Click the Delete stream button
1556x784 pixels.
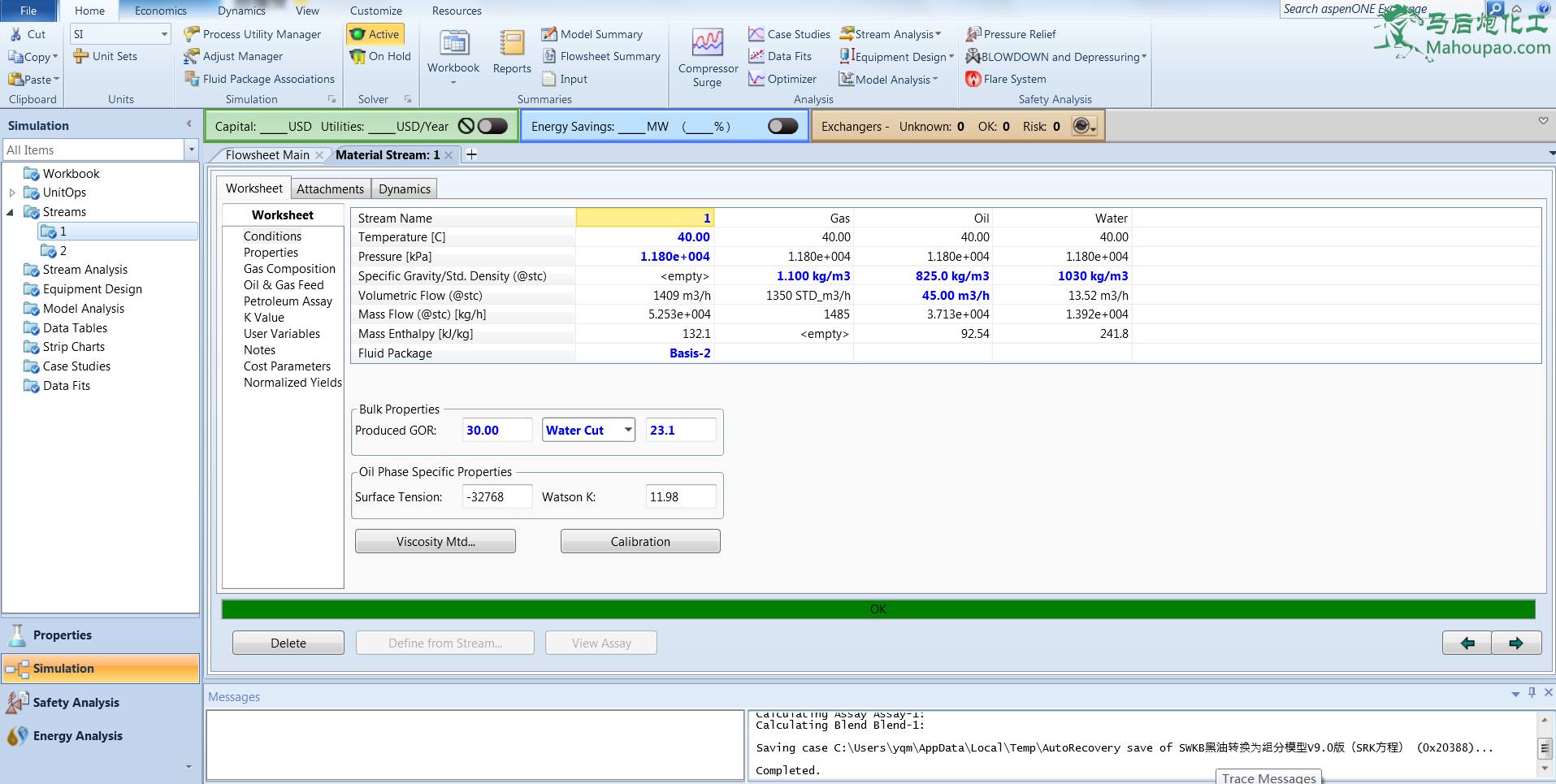(x=288, y=643)
